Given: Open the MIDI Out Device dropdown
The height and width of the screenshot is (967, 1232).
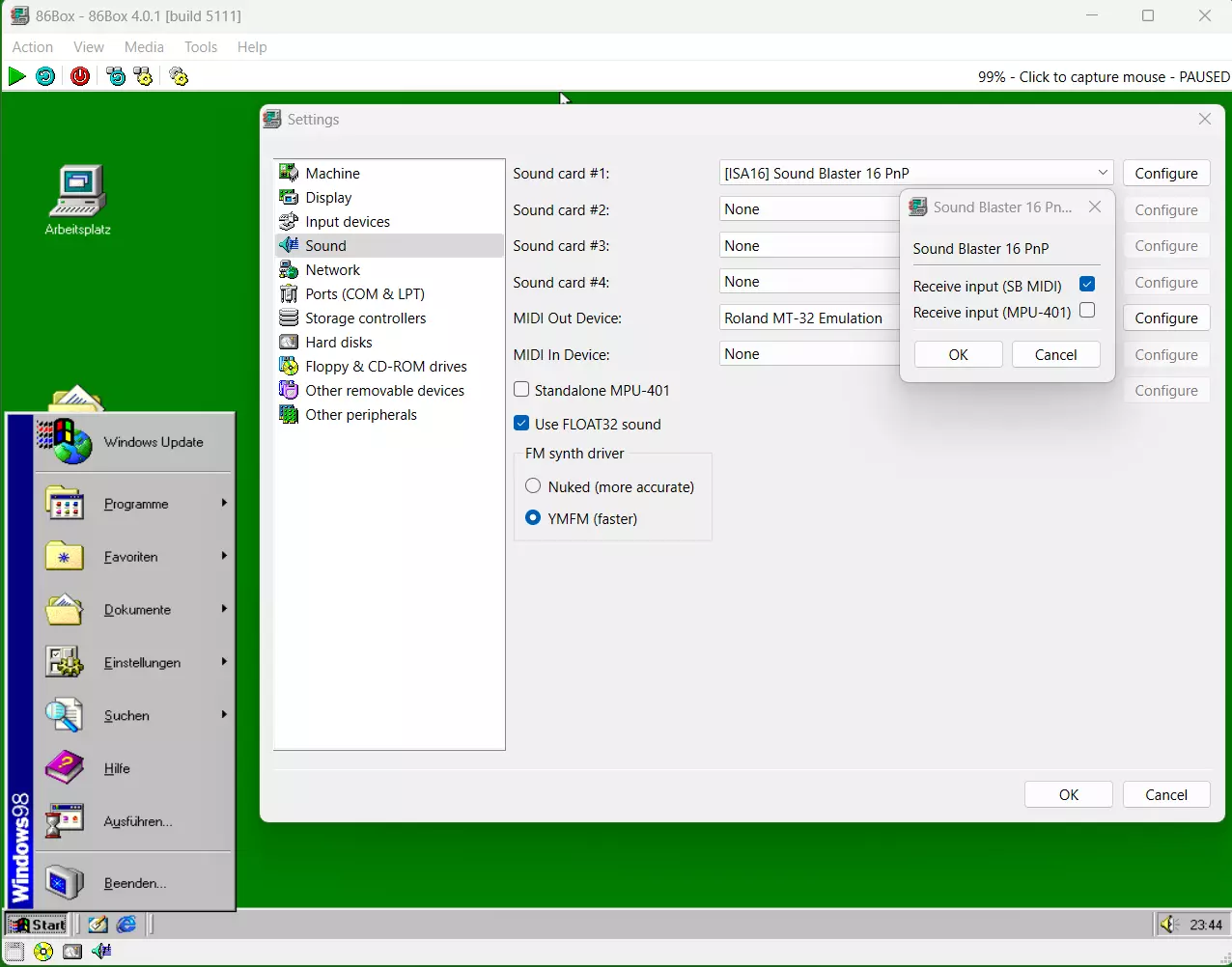Looking at the screenshot, I should click(809, 318).
